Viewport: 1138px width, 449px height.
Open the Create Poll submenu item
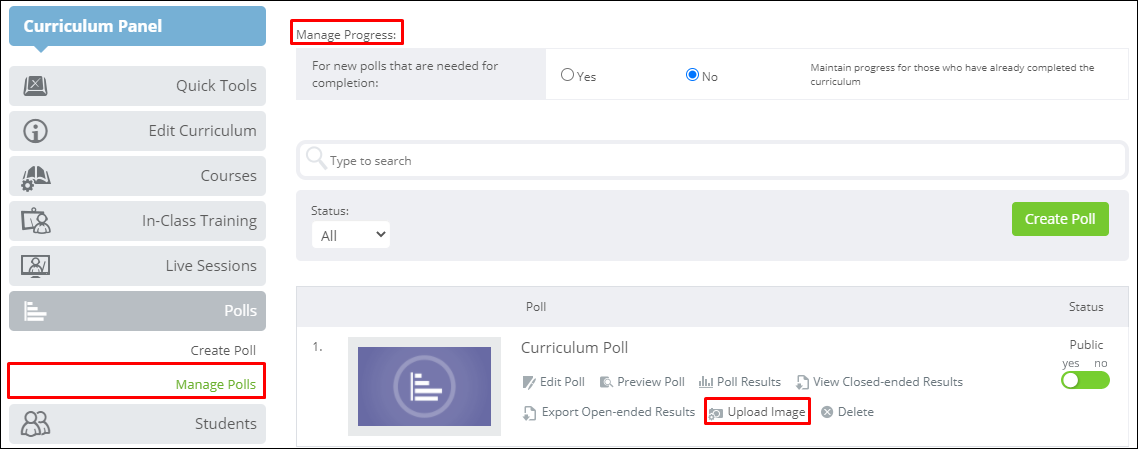tap(224, 350)
